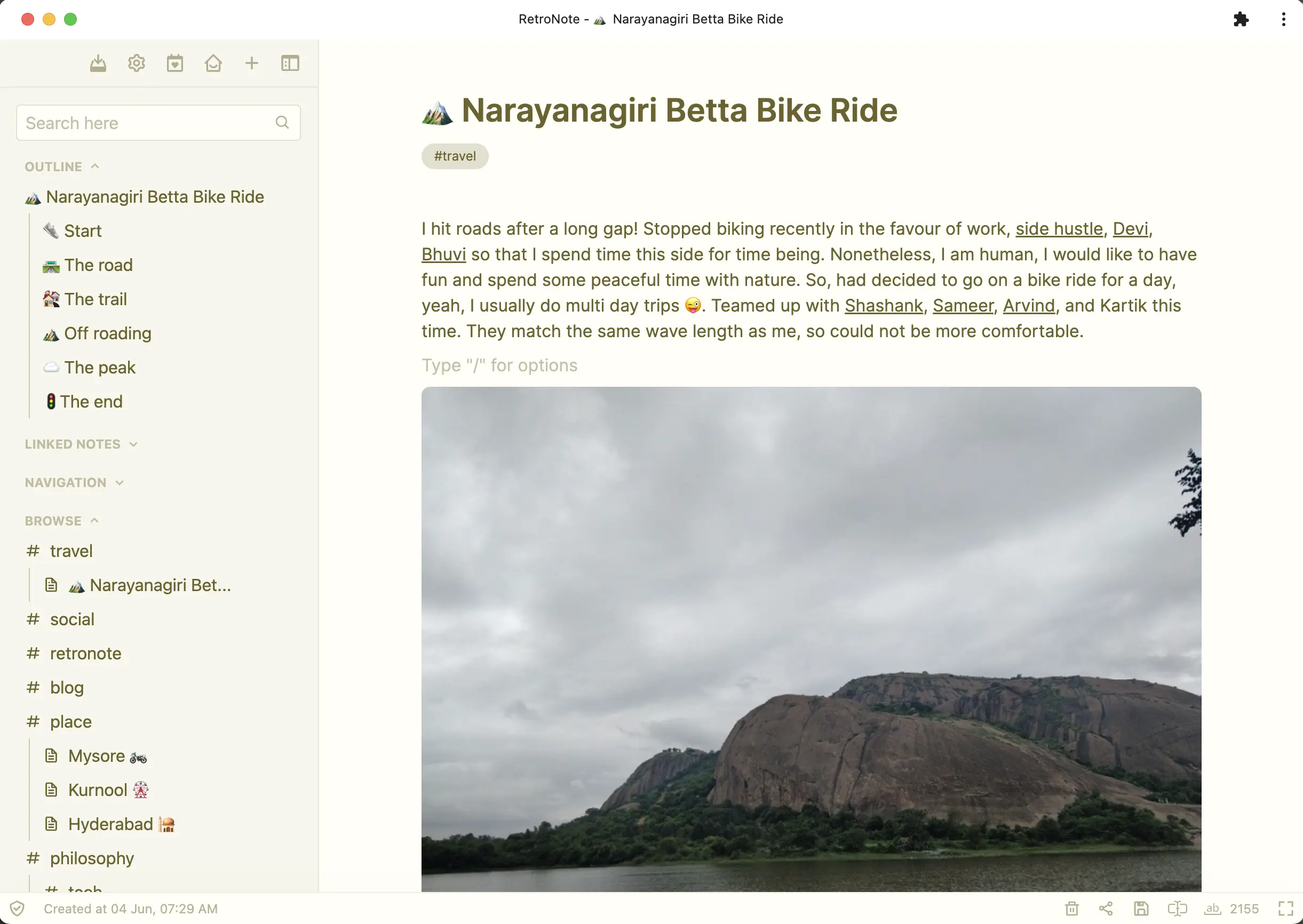Image resolution: width=1303 pixels, height=924 pixels.
Task: Select the travel tag in Browse
Action: [60, 551]
